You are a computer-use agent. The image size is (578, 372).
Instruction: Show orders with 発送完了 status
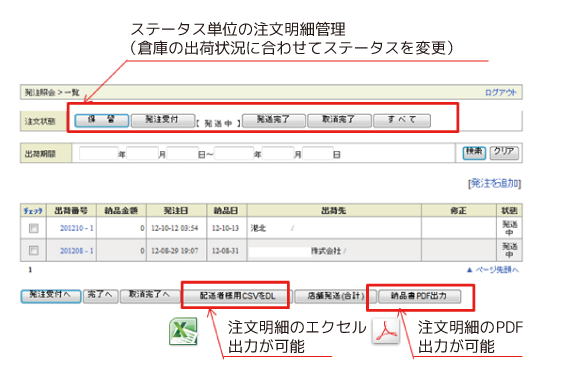[274, 120]
